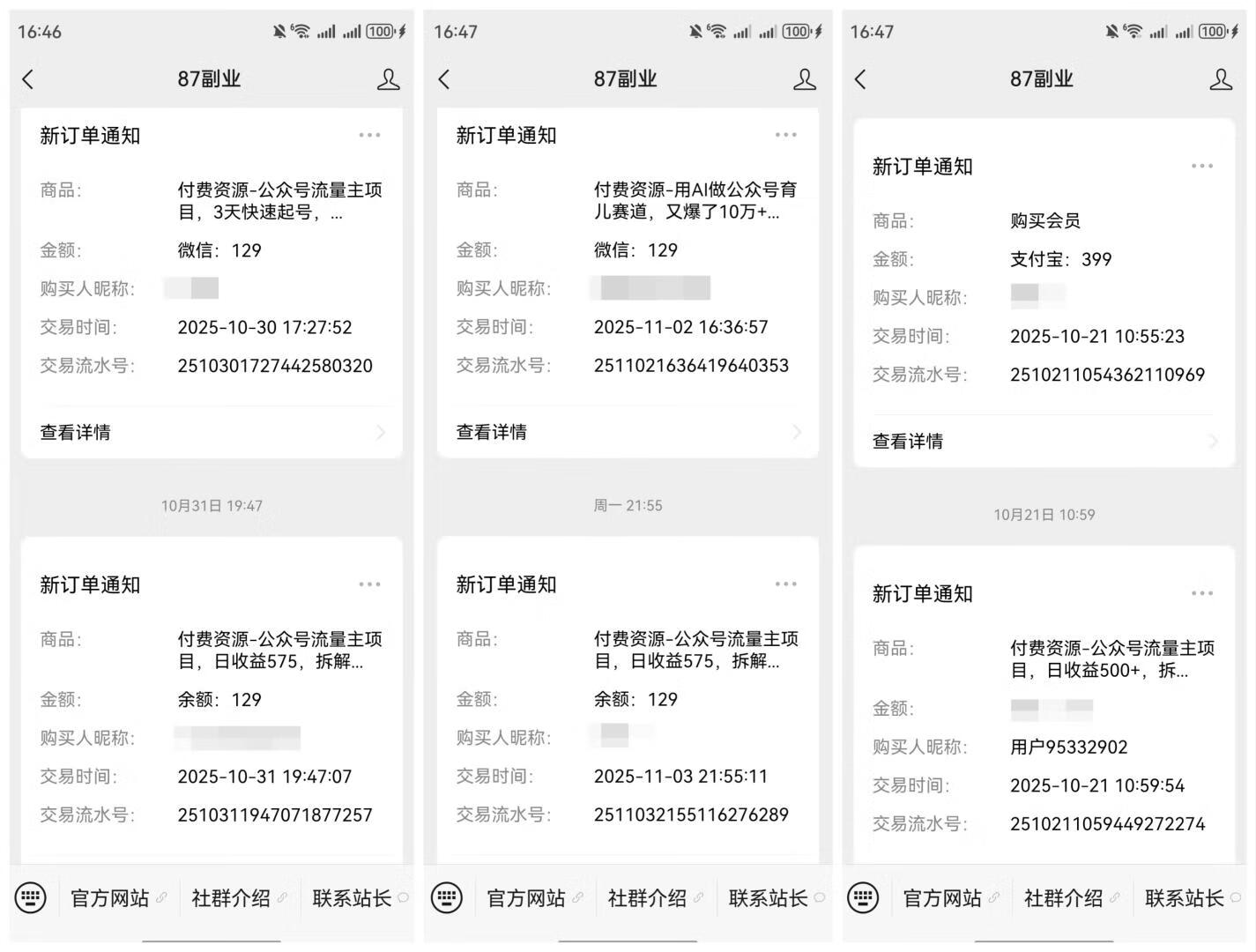Open the more options menu on first 新订单通知 card
Image resolution: width=1256 pixels, height=952 pixels.
point(369,135)
